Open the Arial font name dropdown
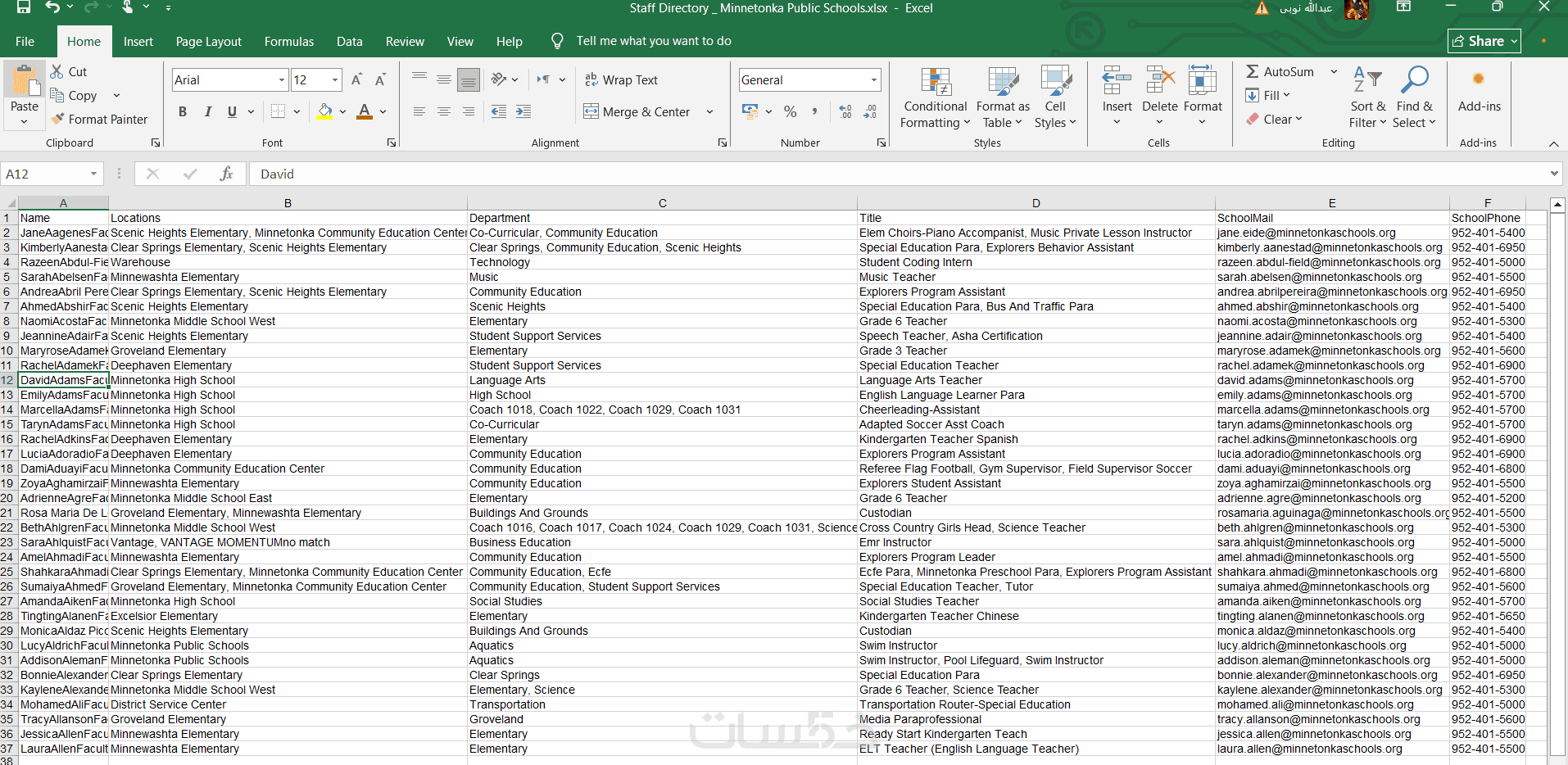 tap(282, 80)
